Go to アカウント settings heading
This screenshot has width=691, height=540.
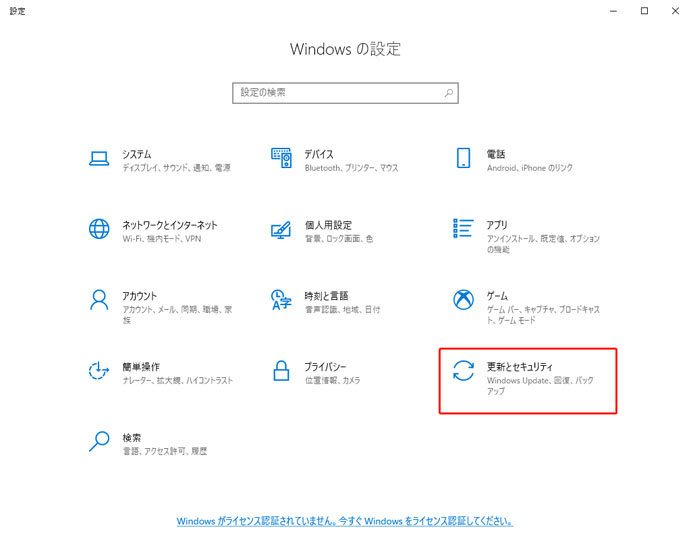(x=139, y=296)
